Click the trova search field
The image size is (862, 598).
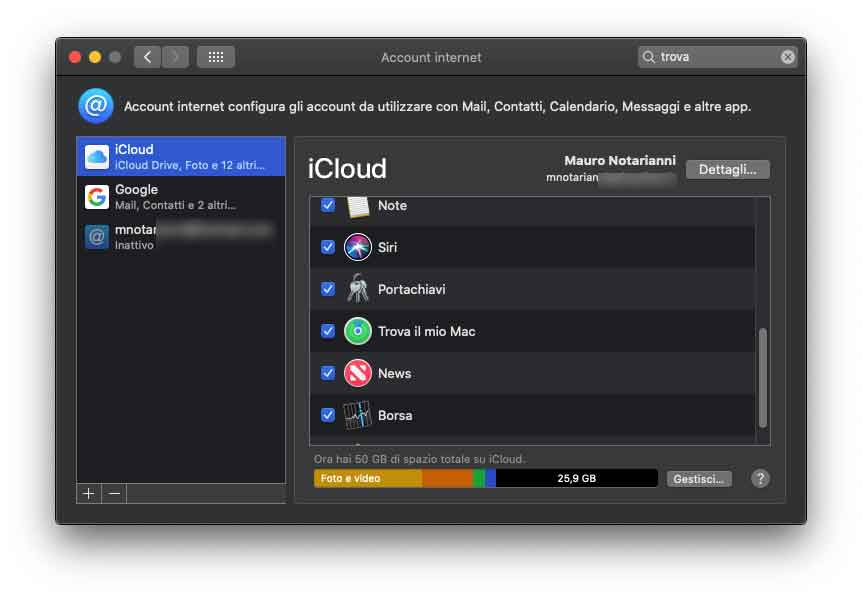tap(717, 57)
